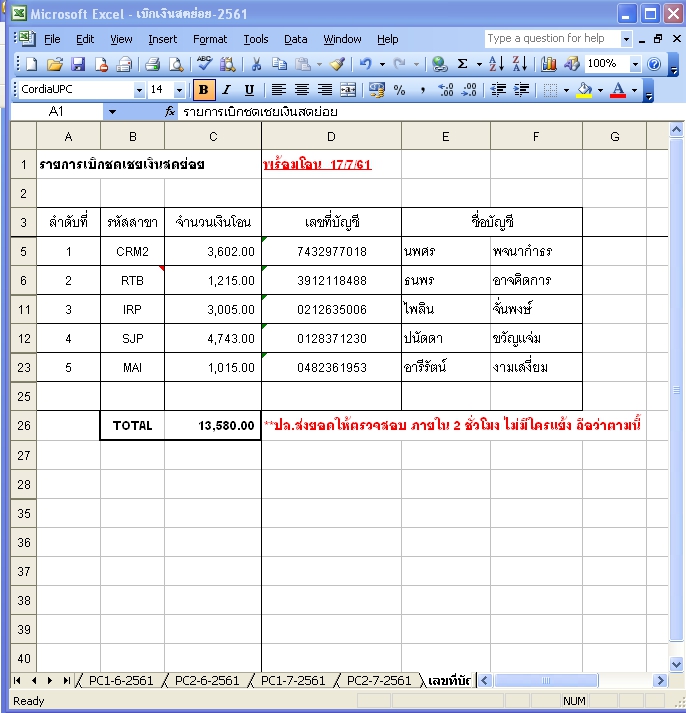The image size is (686, 713).
Task: Open Microsoft Excel Help
Action: 654,64
